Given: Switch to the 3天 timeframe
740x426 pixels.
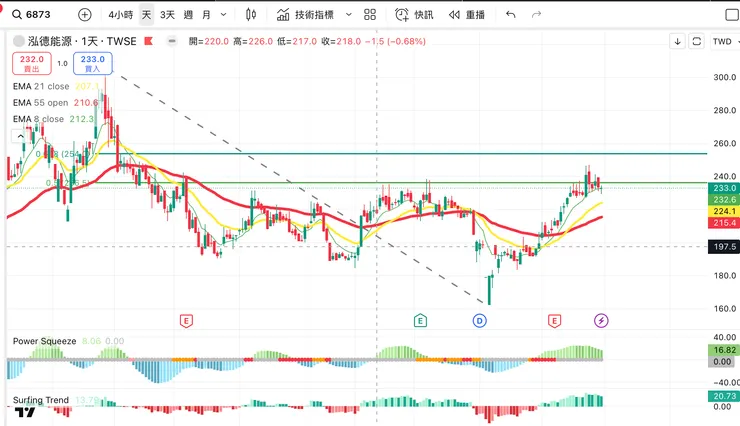Looking at the screenshot, I should (167, 15).
